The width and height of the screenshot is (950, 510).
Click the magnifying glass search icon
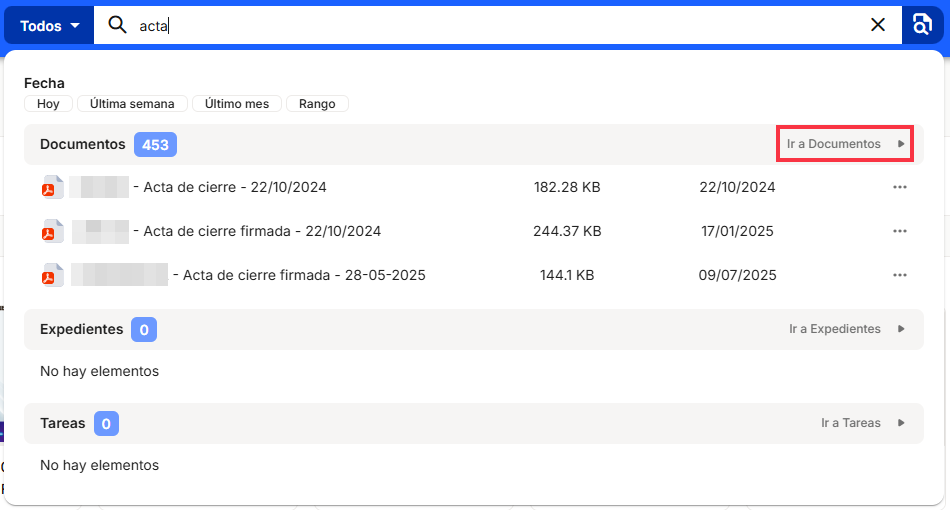click(118, 25)
